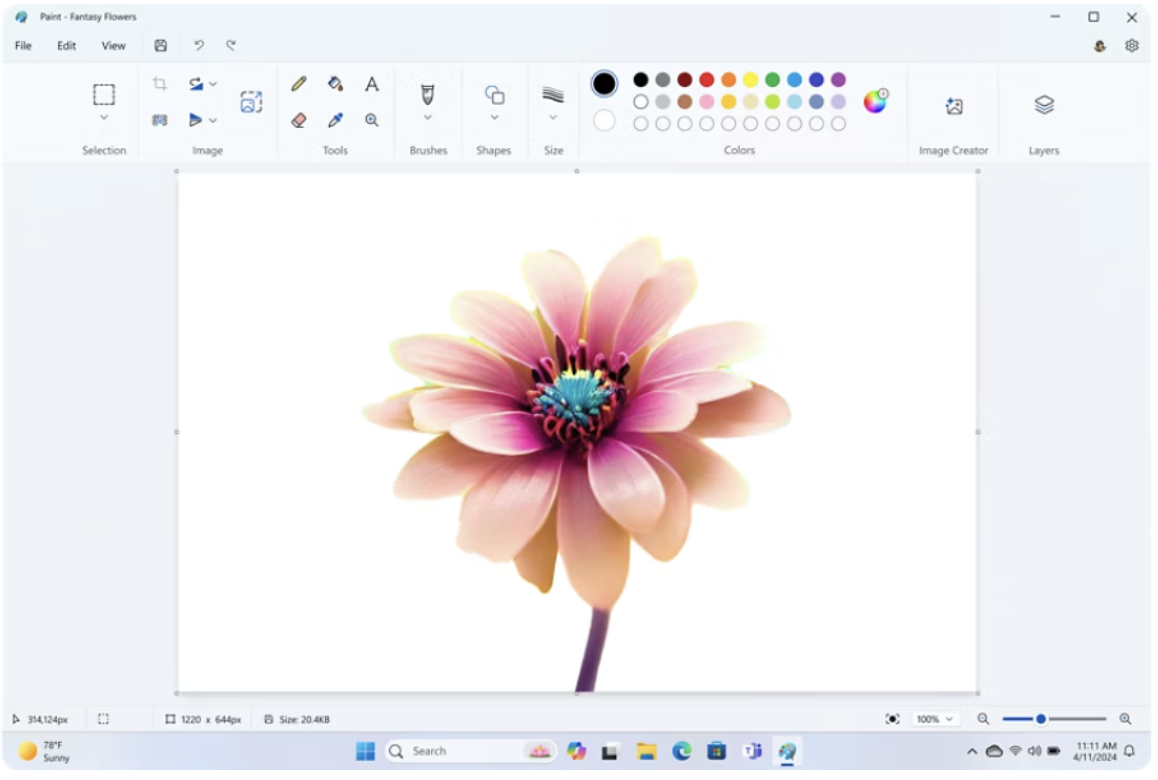The image size is (1158, 780).
Task: Expand the Shapes dropdown arrow
Action: coord(494,118)
